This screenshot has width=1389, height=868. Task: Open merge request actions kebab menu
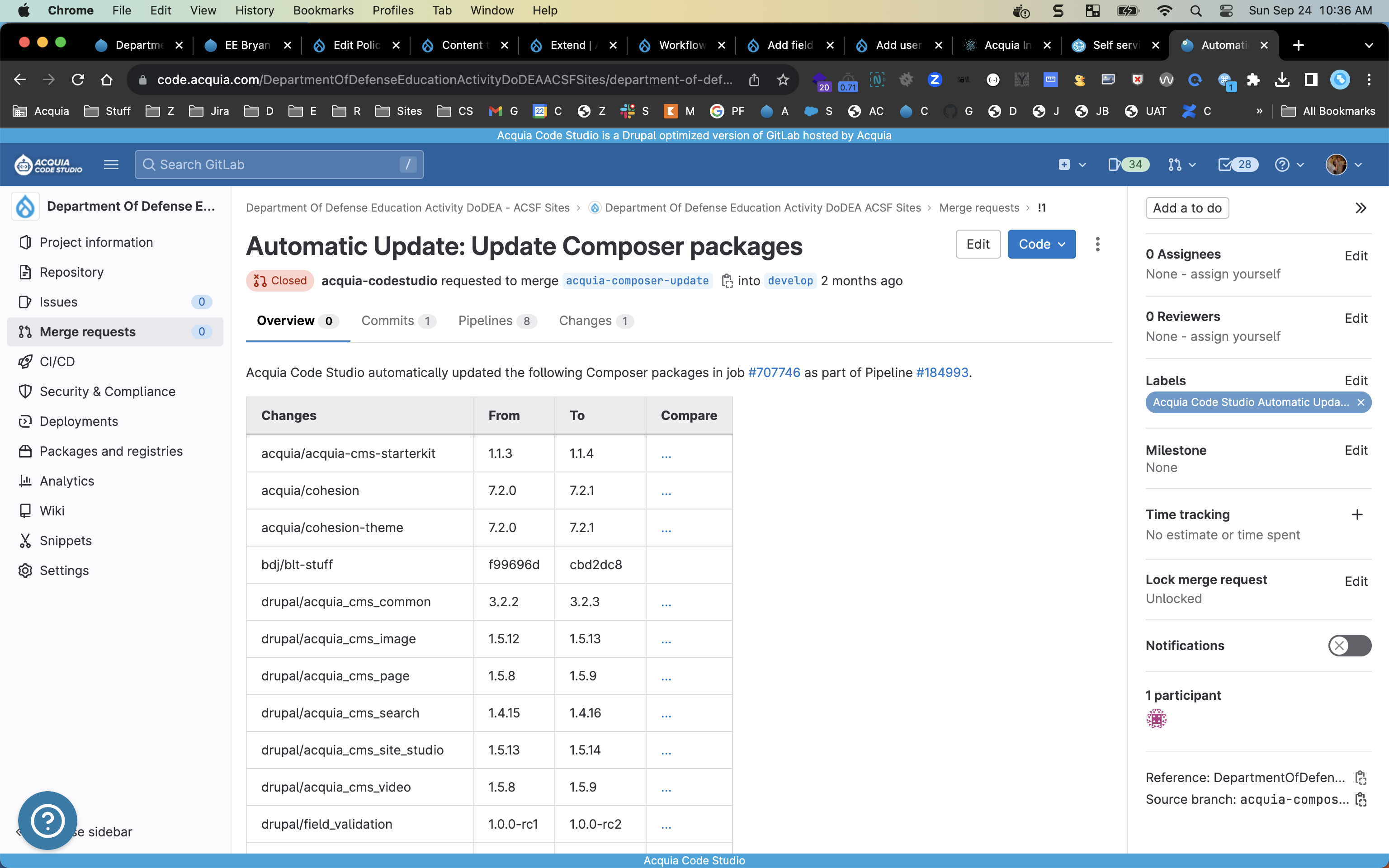1097,244
